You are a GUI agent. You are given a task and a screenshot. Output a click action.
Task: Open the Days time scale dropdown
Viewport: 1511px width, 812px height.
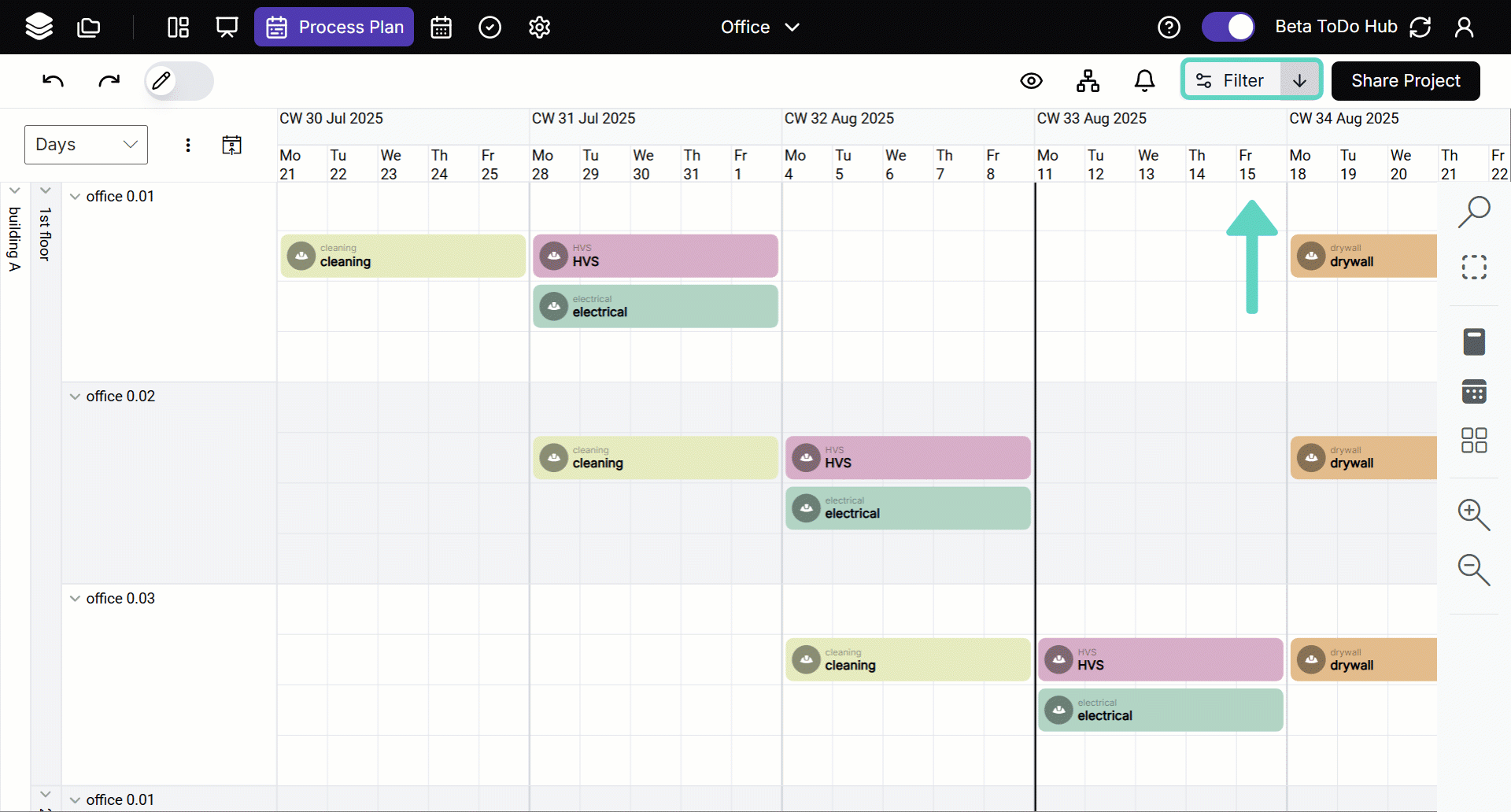[86, 145]
